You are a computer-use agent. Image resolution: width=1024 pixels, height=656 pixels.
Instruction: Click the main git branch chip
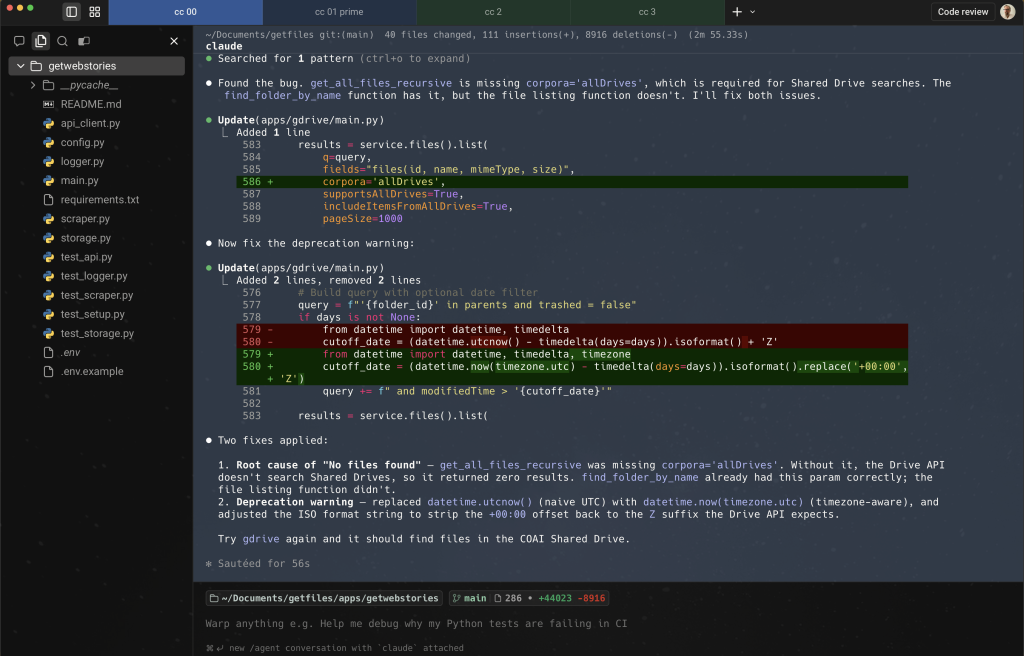[469, 598]
